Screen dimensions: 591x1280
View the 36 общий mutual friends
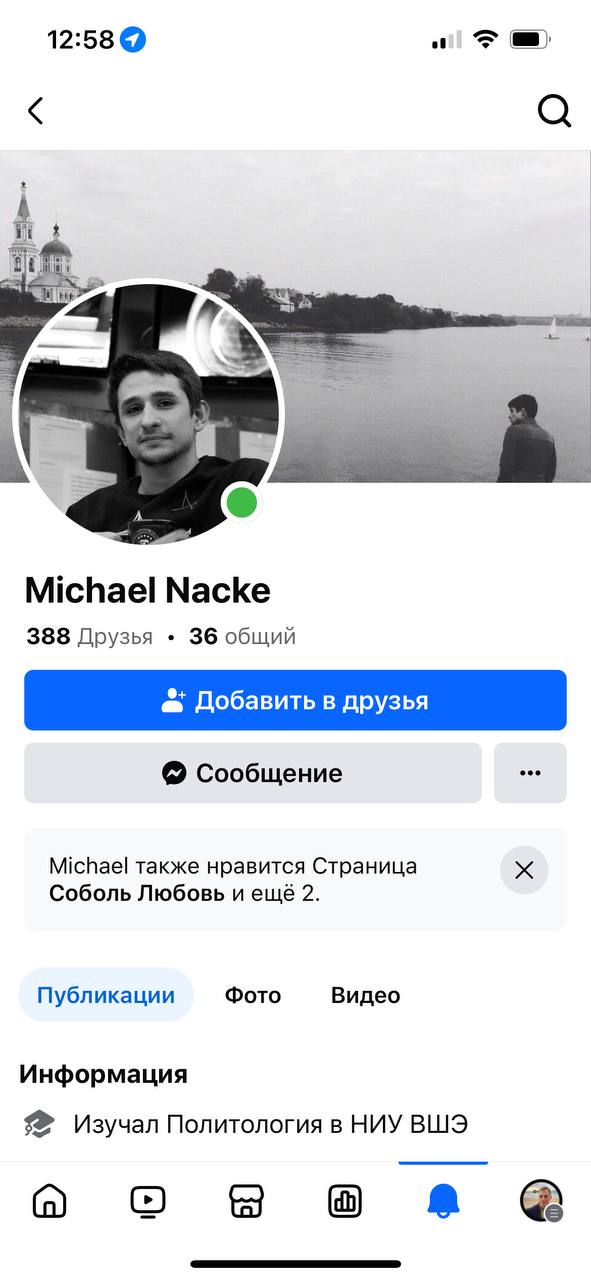(242, 636)
